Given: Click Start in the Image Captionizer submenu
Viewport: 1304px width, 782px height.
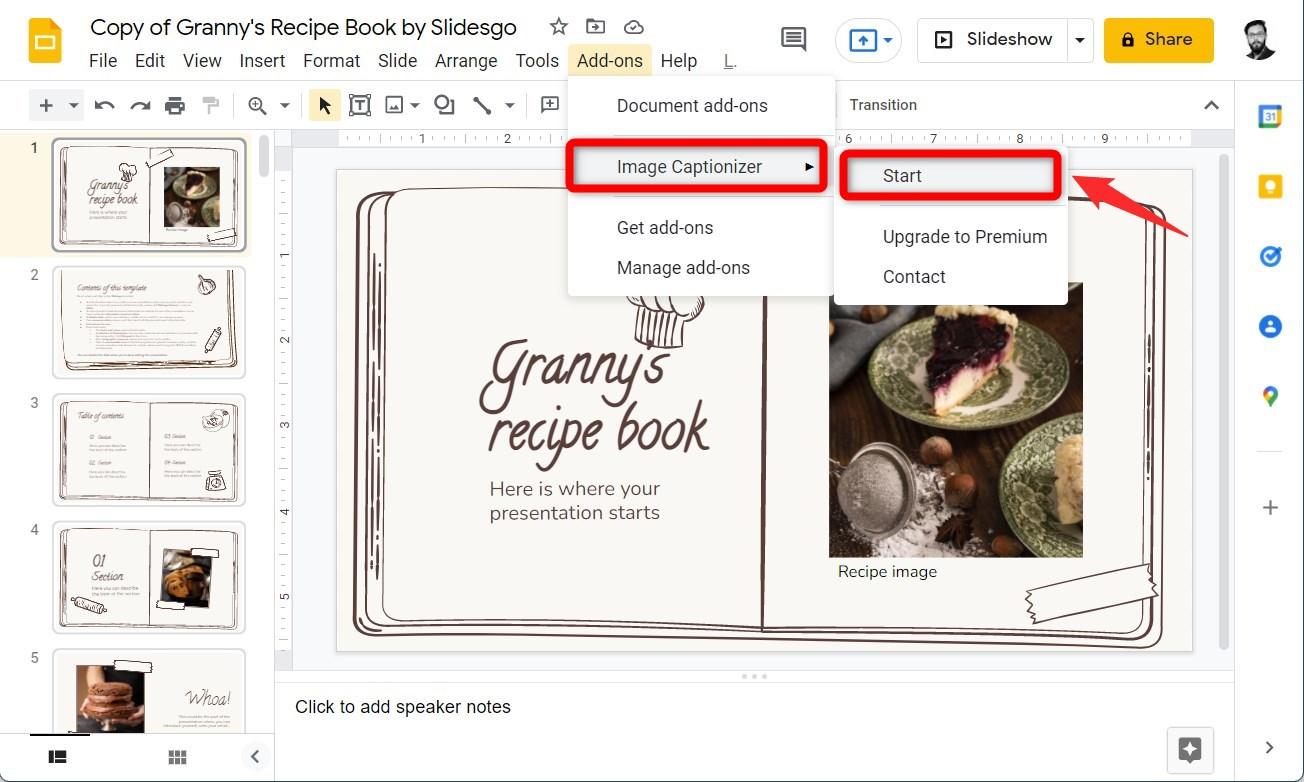Looking at the screenshot, I should [x=901, y=175].
